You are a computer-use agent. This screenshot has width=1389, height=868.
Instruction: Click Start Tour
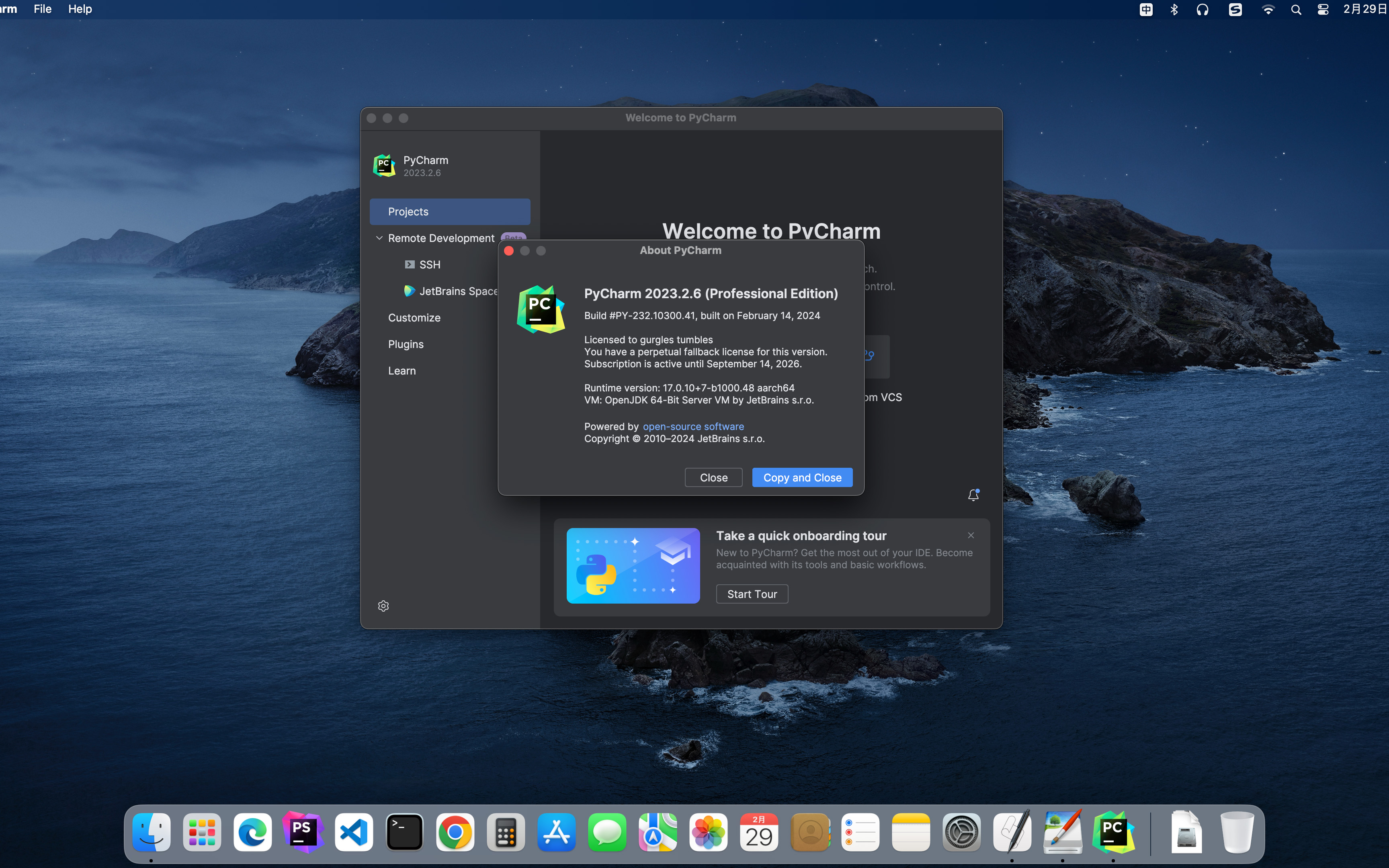click(752, 594)
